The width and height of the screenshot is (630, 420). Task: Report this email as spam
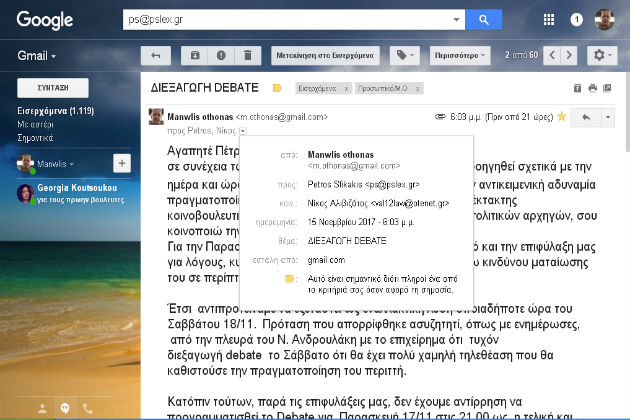click(x=221, y=55)
